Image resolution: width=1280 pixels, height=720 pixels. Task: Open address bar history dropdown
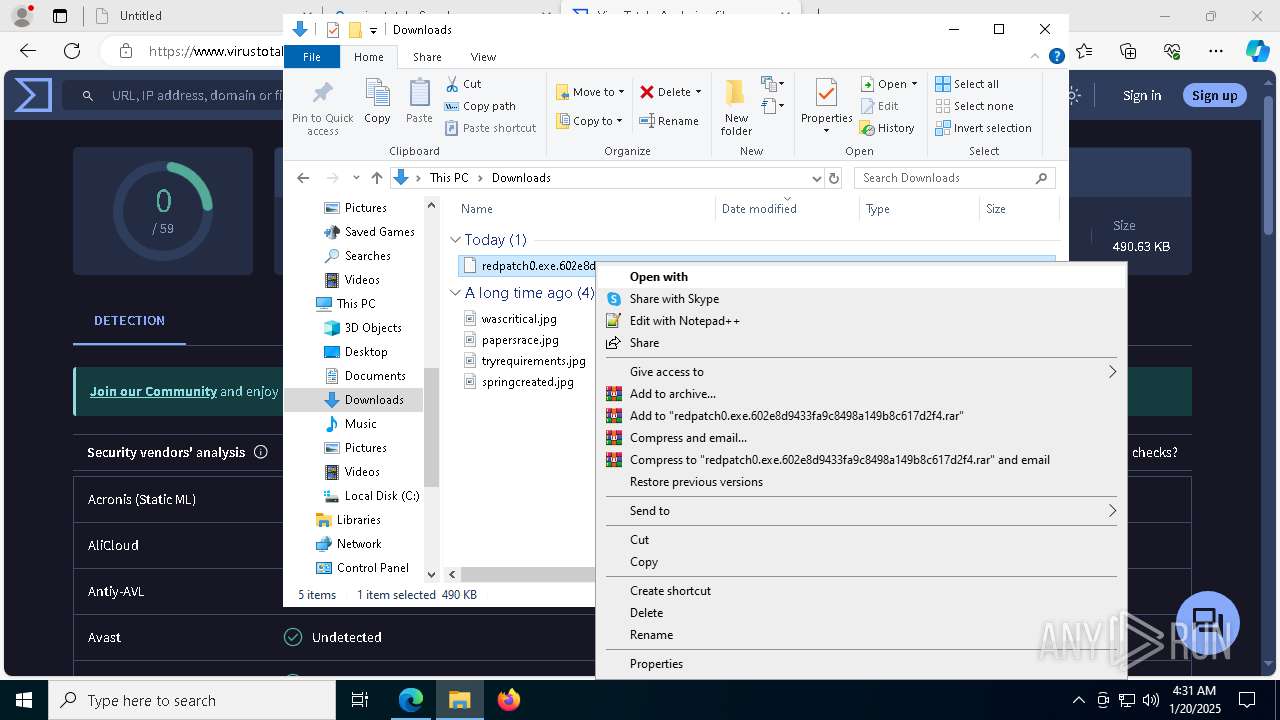point(816,178)
